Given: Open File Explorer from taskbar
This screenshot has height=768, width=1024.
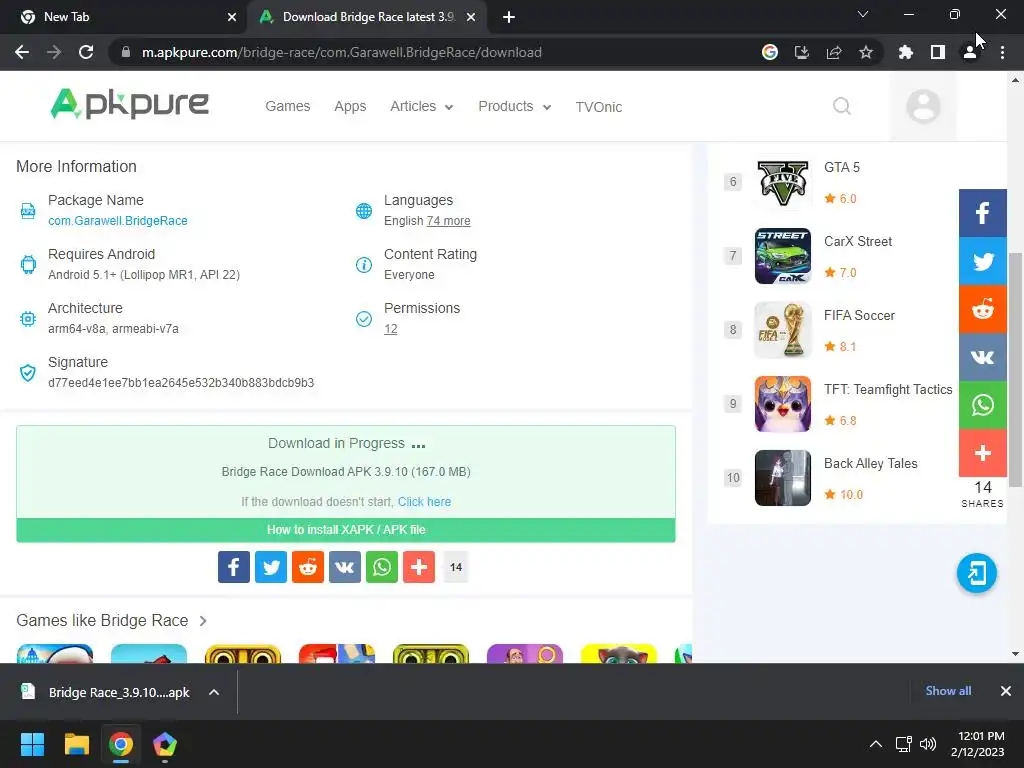Looking at the screenshot, I should (x=76, y=744).
